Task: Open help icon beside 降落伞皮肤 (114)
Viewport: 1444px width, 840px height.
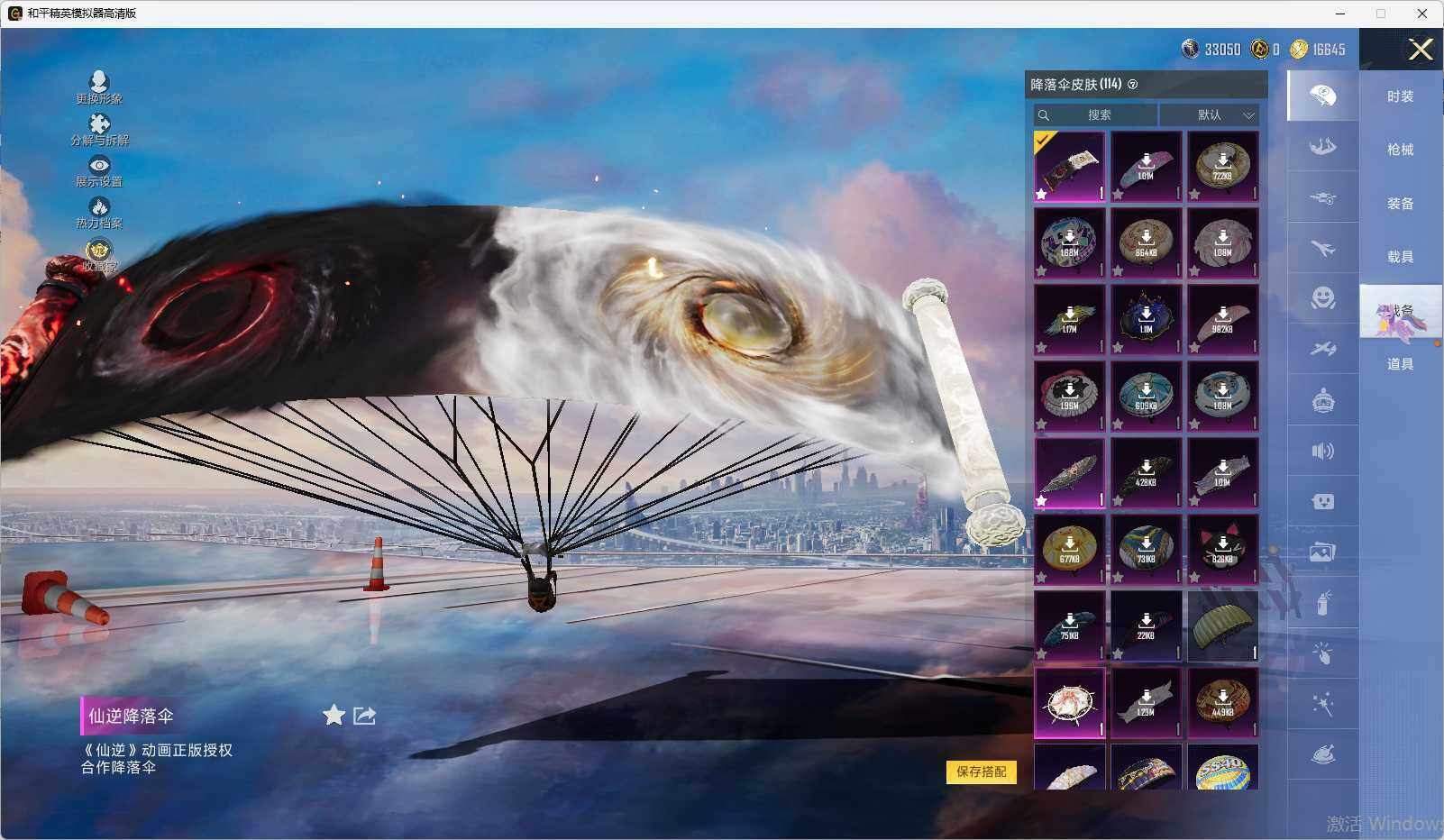Action: 1133,85
